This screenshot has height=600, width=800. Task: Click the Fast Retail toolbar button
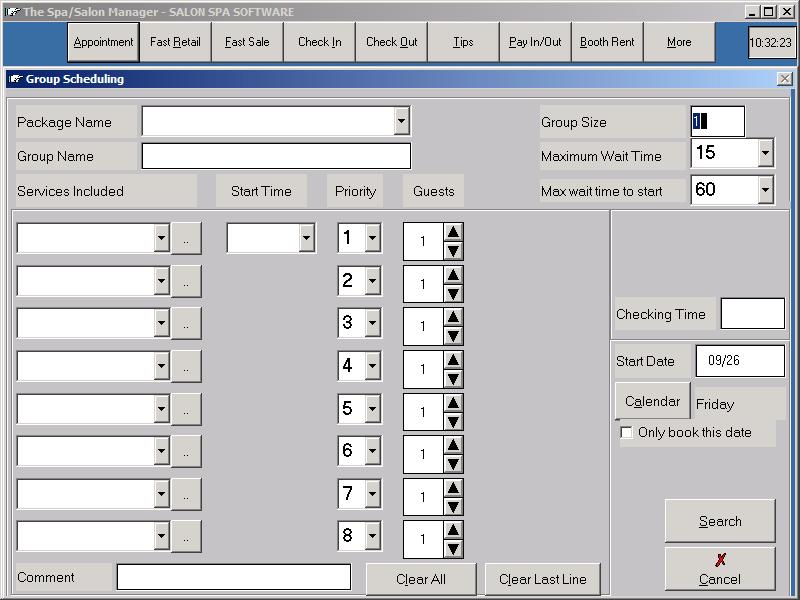tap(175, 42)
